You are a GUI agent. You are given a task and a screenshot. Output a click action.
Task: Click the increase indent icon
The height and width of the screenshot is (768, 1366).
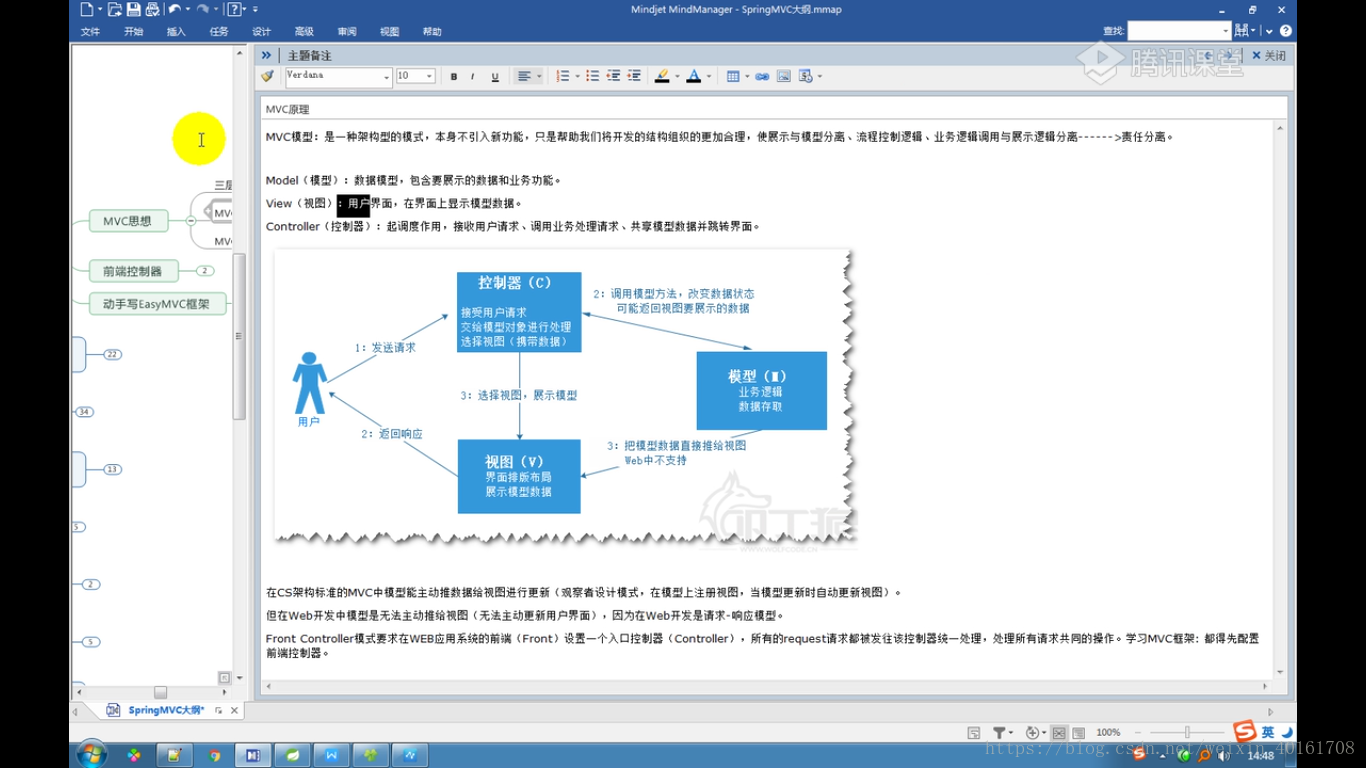pos(634,76)
